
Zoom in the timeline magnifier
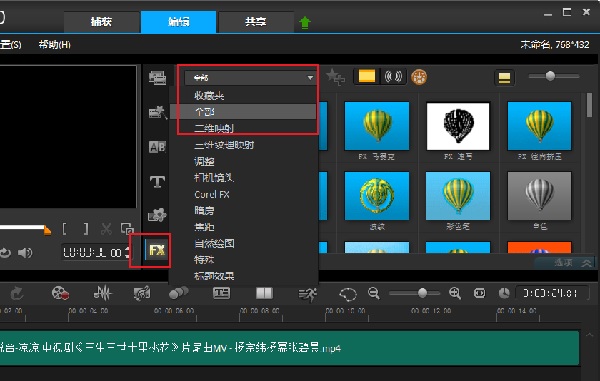coord(455,293)
